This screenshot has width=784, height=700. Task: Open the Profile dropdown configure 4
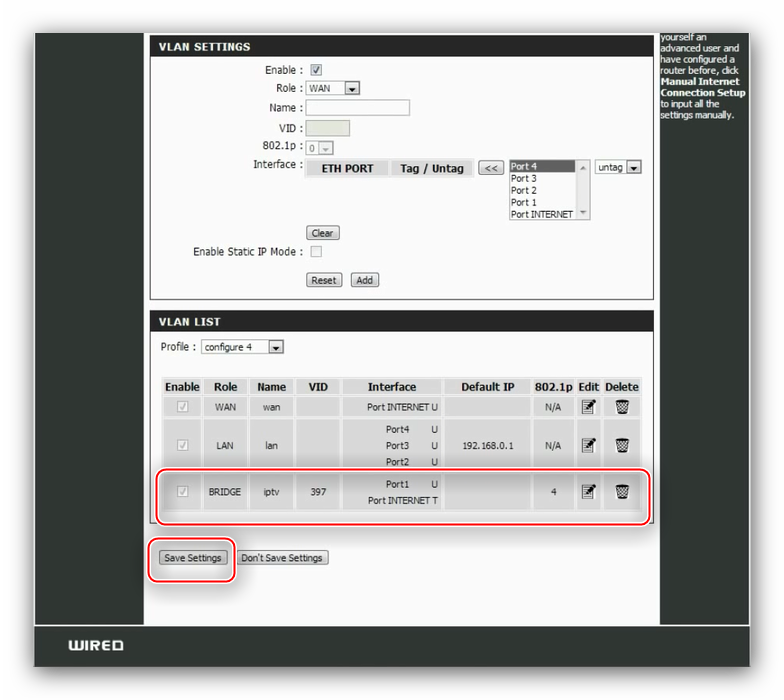click(242, 347)
